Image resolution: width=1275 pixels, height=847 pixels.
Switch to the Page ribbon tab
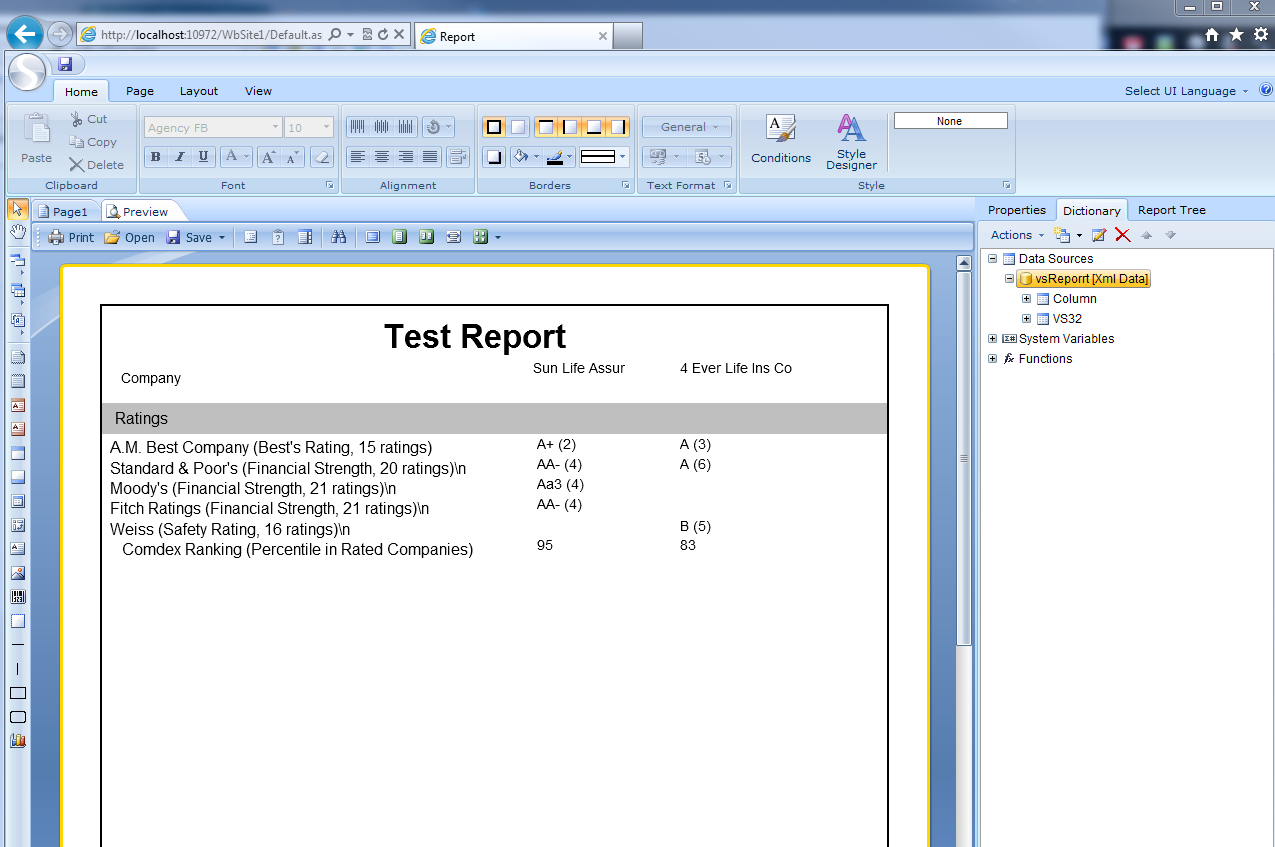coord(140,91)
